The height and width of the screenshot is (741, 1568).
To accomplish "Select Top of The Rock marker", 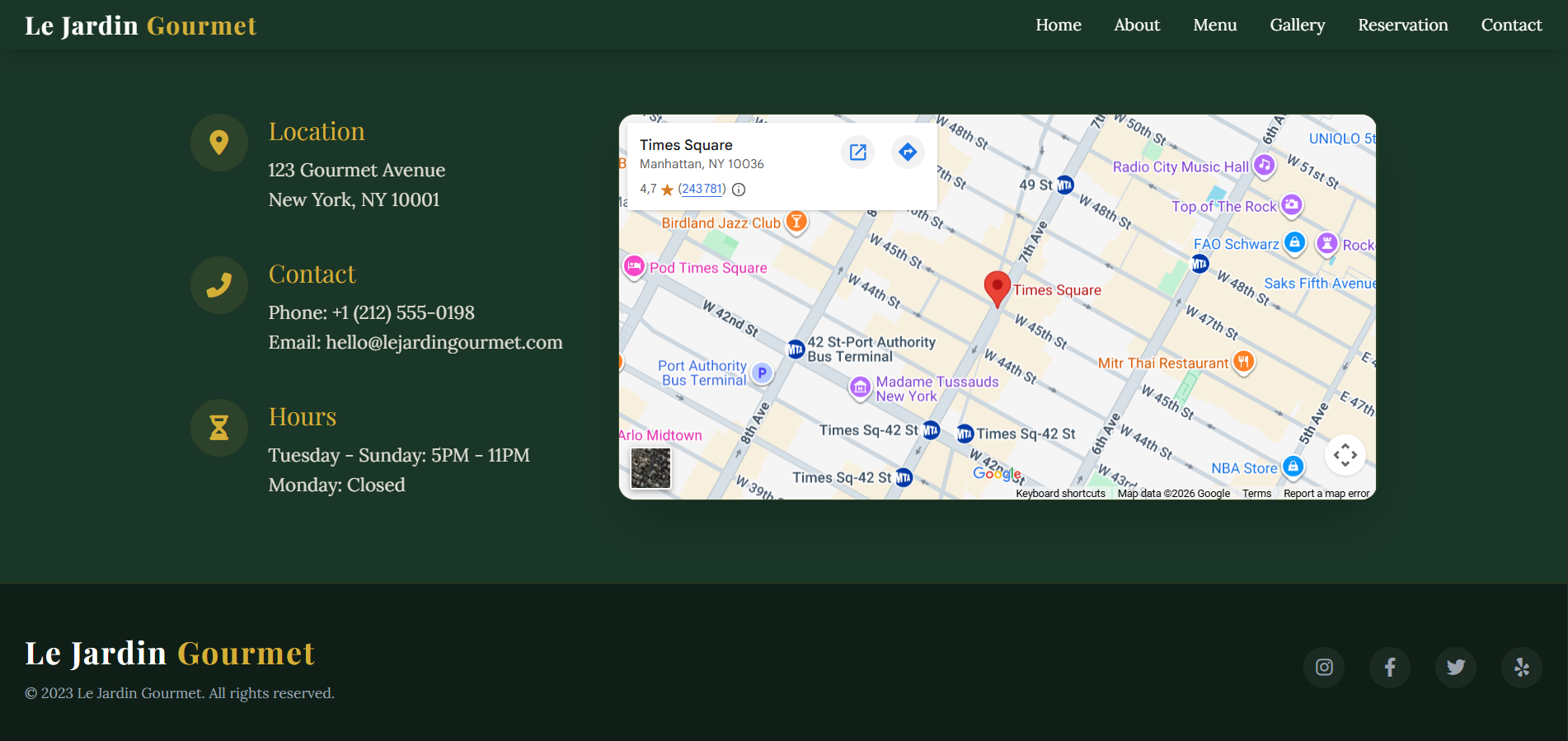I will click(x=1292, y=205).
